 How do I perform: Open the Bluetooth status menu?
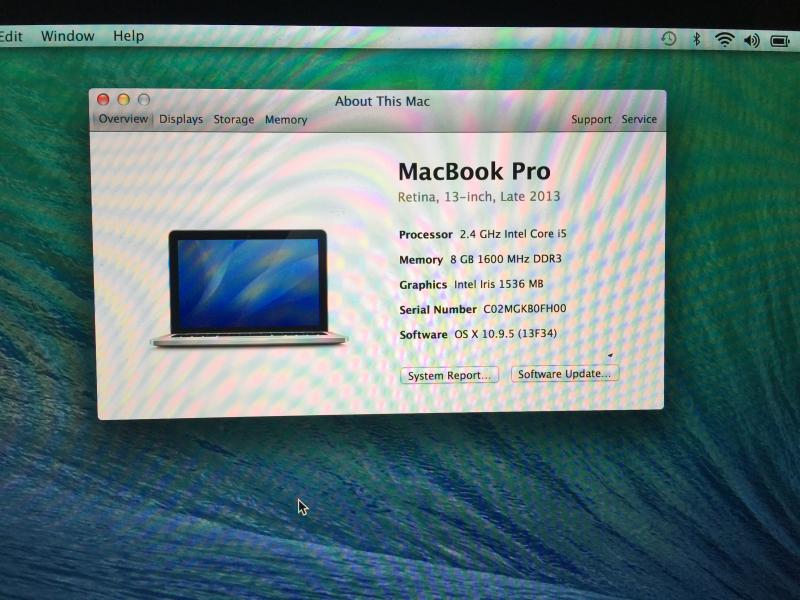coord(696,39)
